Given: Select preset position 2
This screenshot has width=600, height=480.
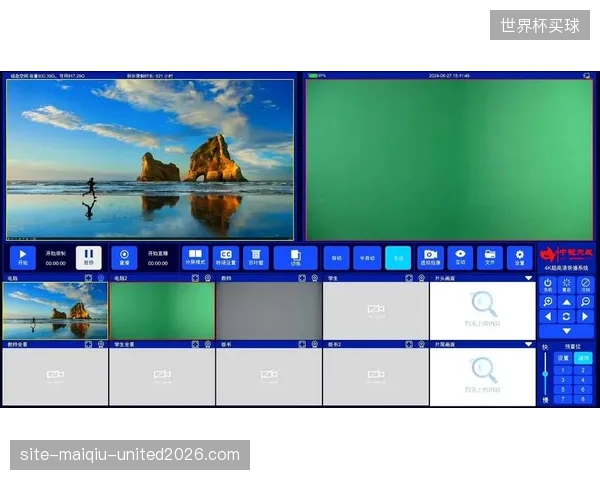Looking at the screenshot, I should 583,370.
